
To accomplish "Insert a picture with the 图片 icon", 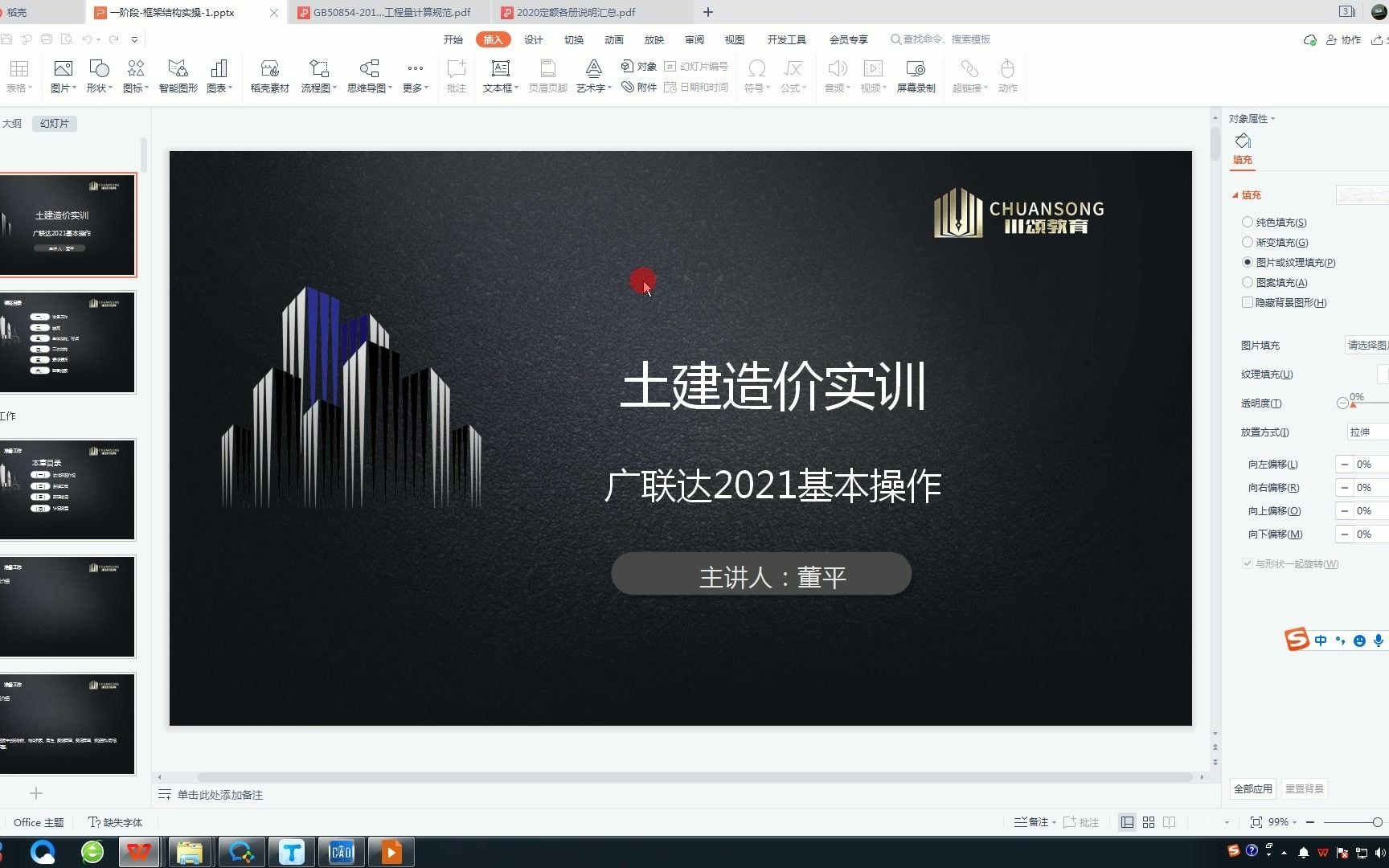I will tap(63, 76).
